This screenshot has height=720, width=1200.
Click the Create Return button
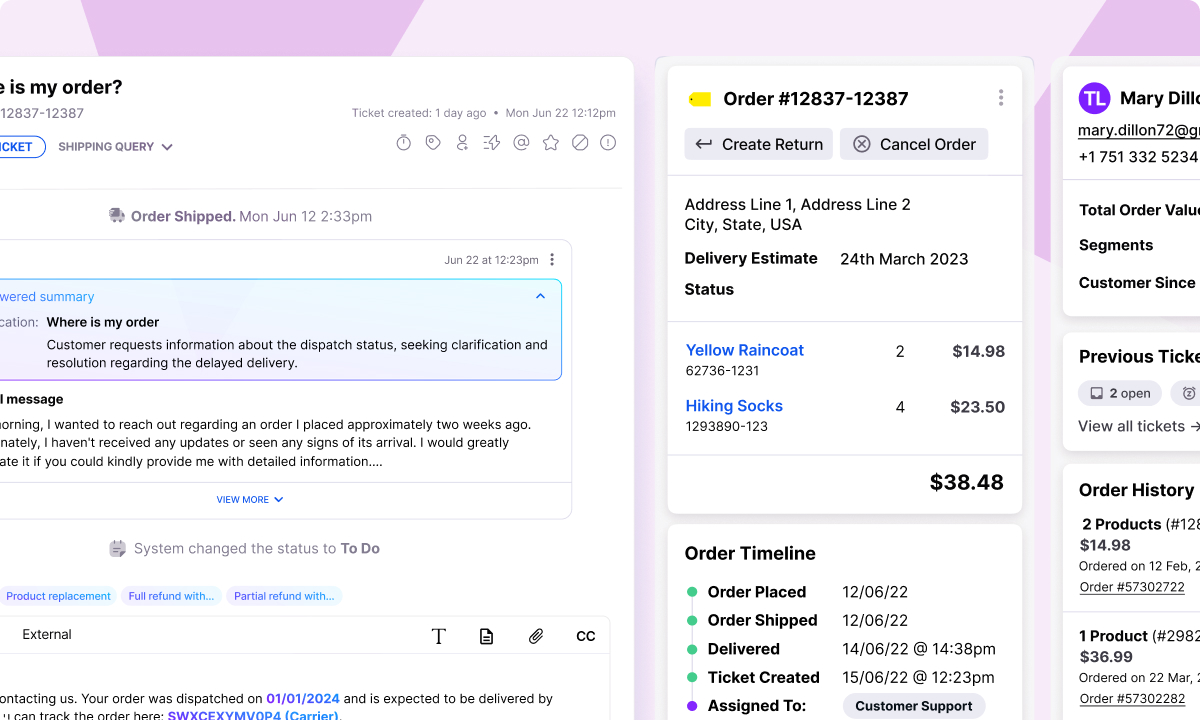pyautogui.click(x=758, y=144)
